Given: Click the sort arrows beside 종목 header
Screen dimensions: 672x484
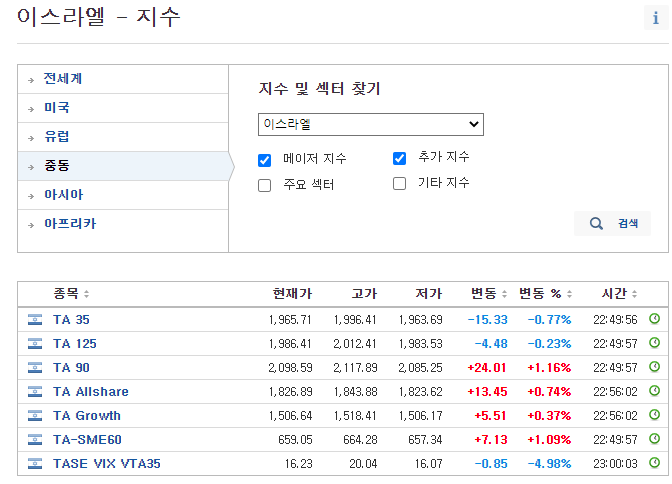Looking at the screenshot, I should pyautogui.click(x=86, y=294).
